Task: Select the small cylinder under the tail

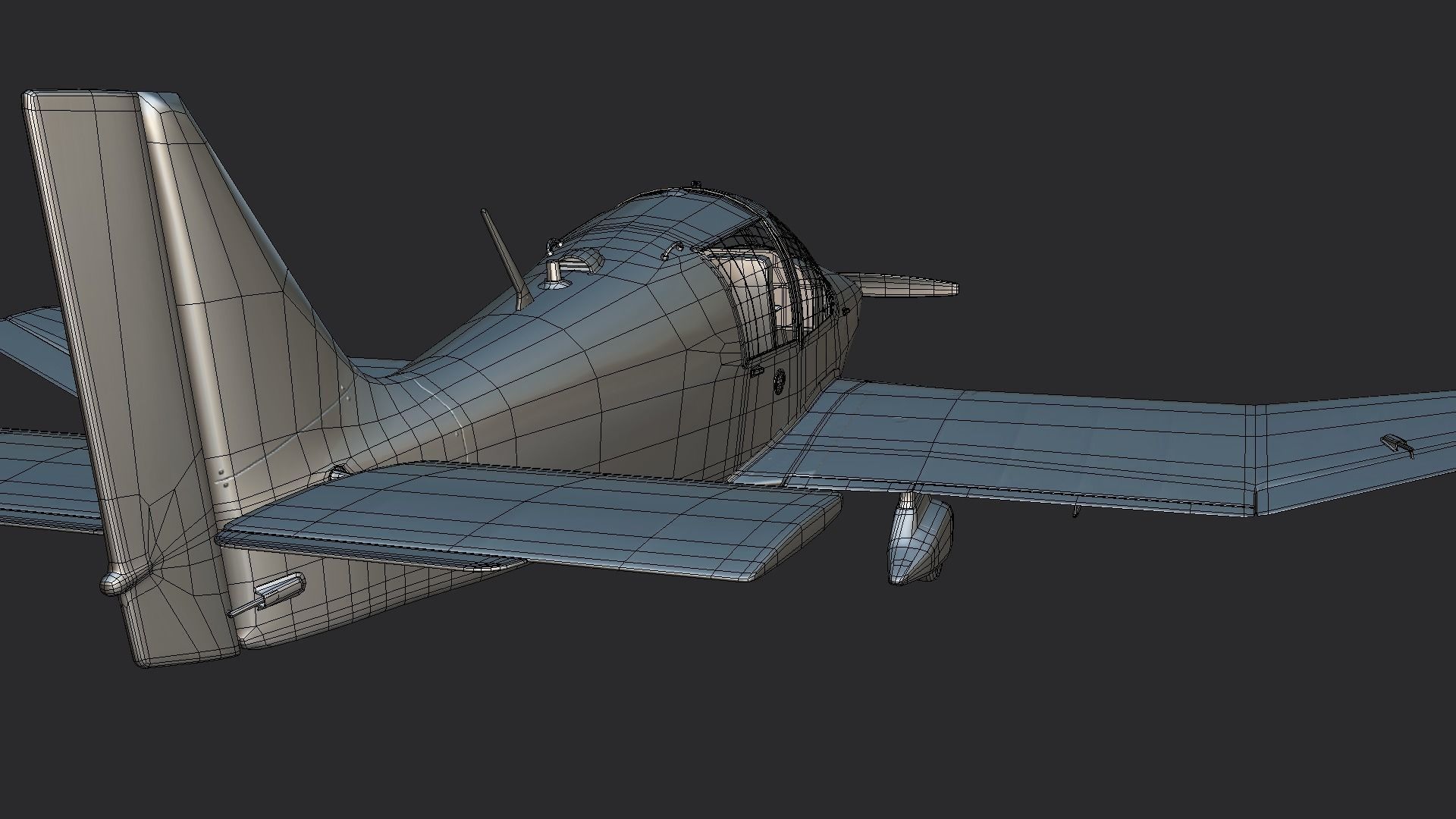Action: click(267, 595)
